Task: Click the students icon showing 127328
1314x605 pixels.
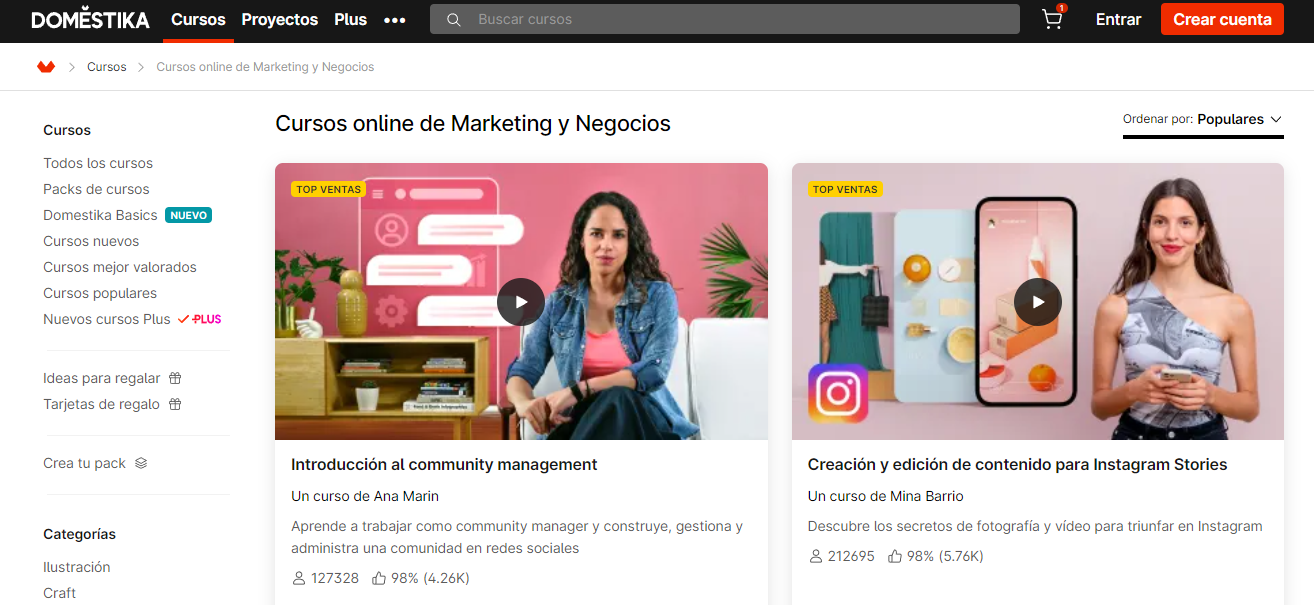Action: (x=298, y=578)
